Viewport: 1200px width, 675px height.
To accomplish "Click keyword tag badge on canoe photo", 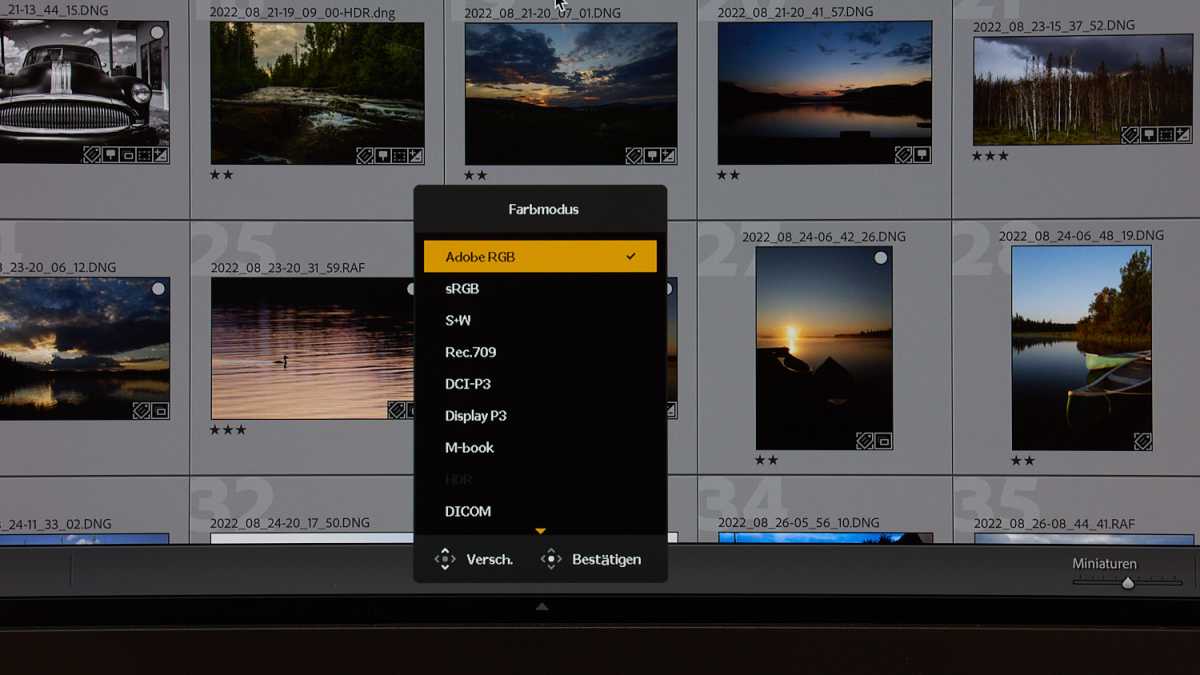I will (1142, 441).
